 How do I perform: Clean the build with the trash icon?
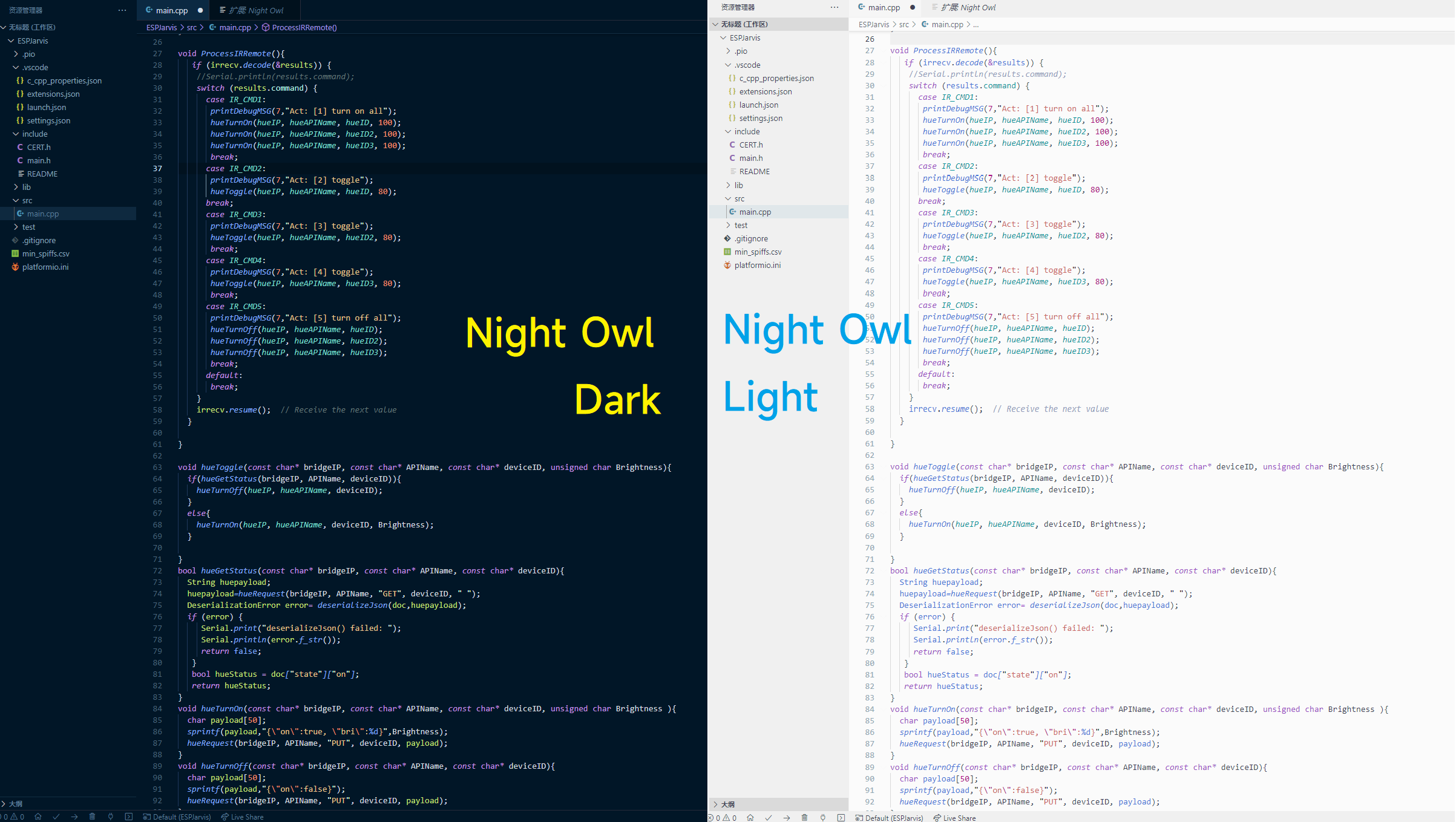[92, 817]
